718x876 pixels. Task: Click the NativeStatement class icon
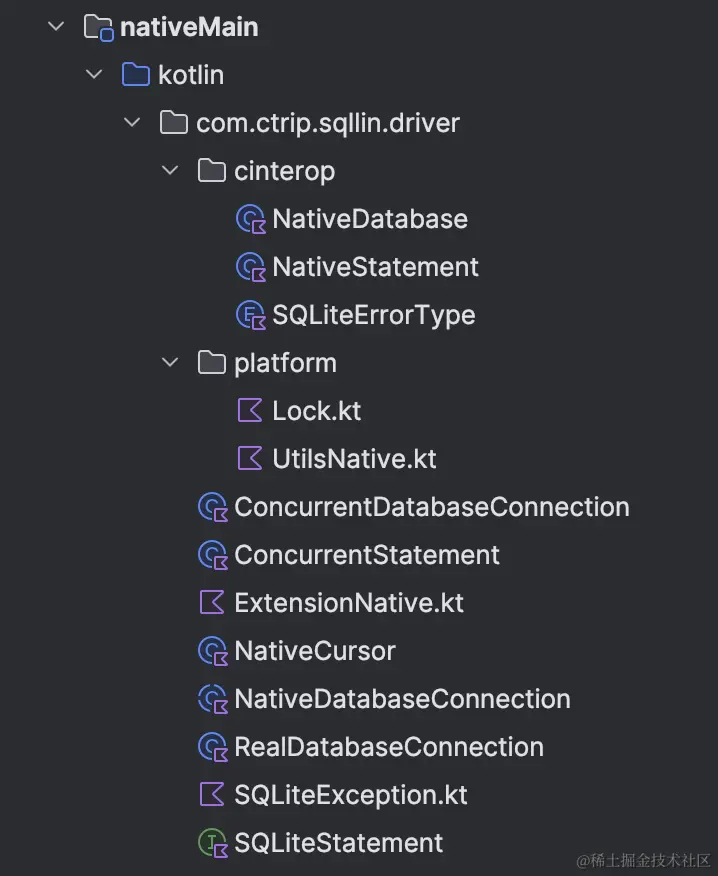point(249,267)
